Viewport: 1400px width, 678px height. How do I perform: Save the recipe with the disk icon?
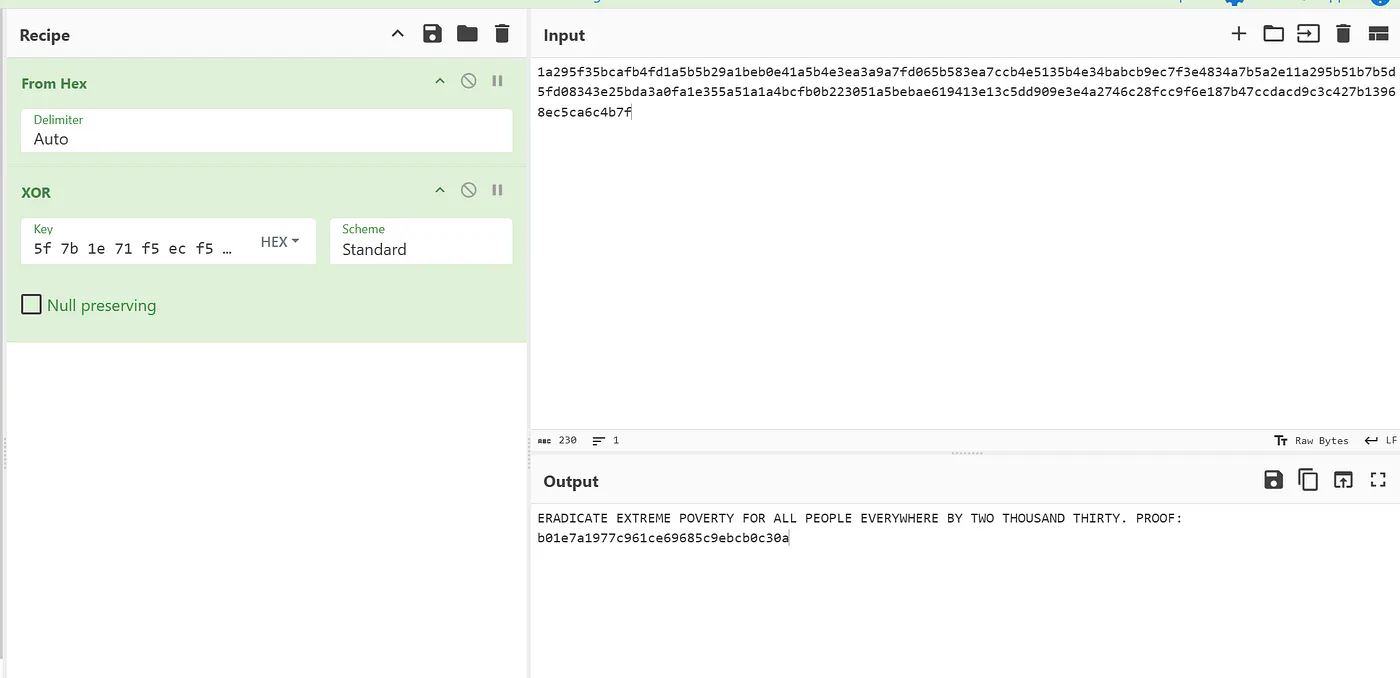point(432,34)
